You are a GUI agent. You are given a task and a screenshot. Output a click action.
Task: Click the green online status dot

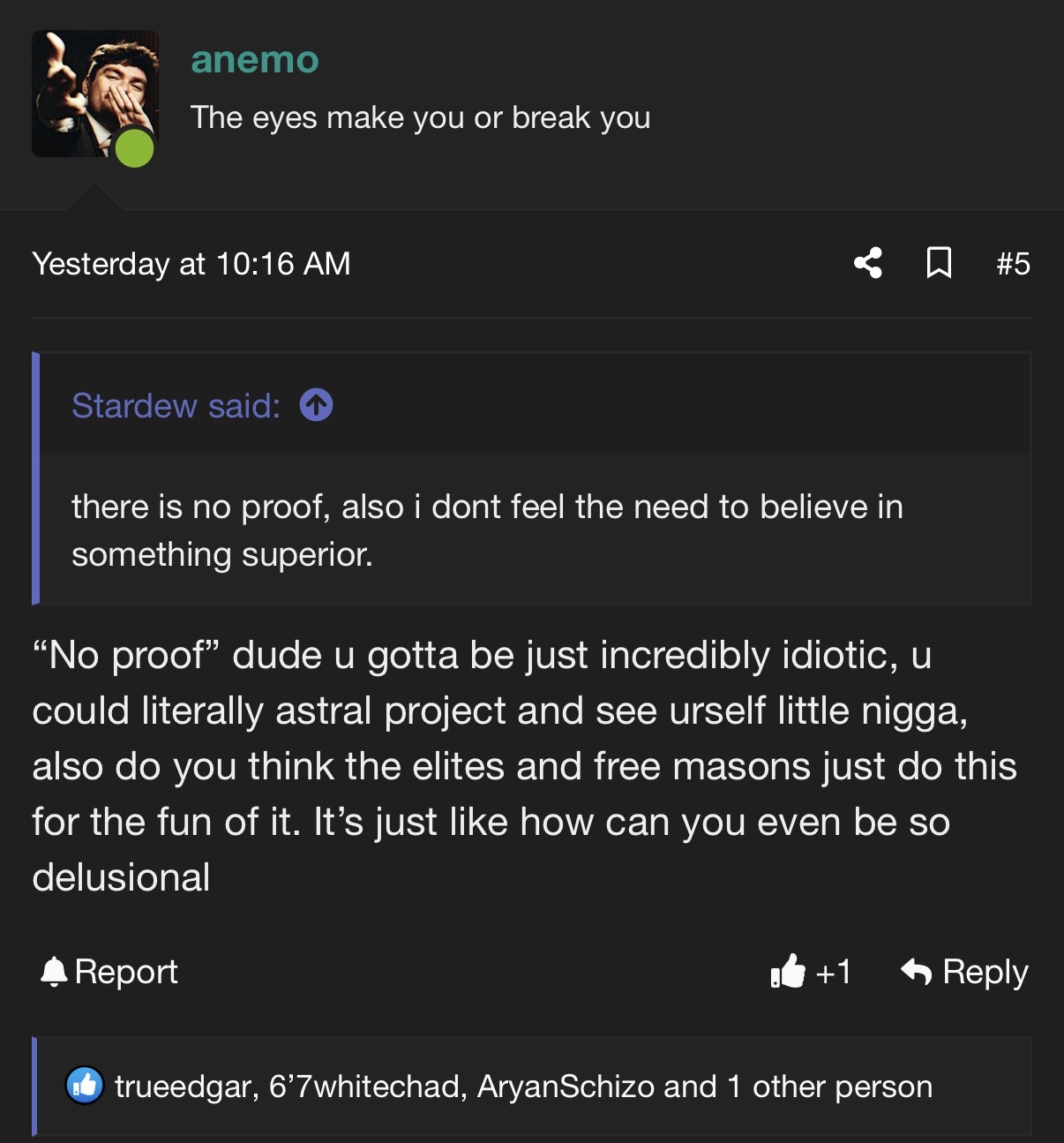click(x=135, y=147)
